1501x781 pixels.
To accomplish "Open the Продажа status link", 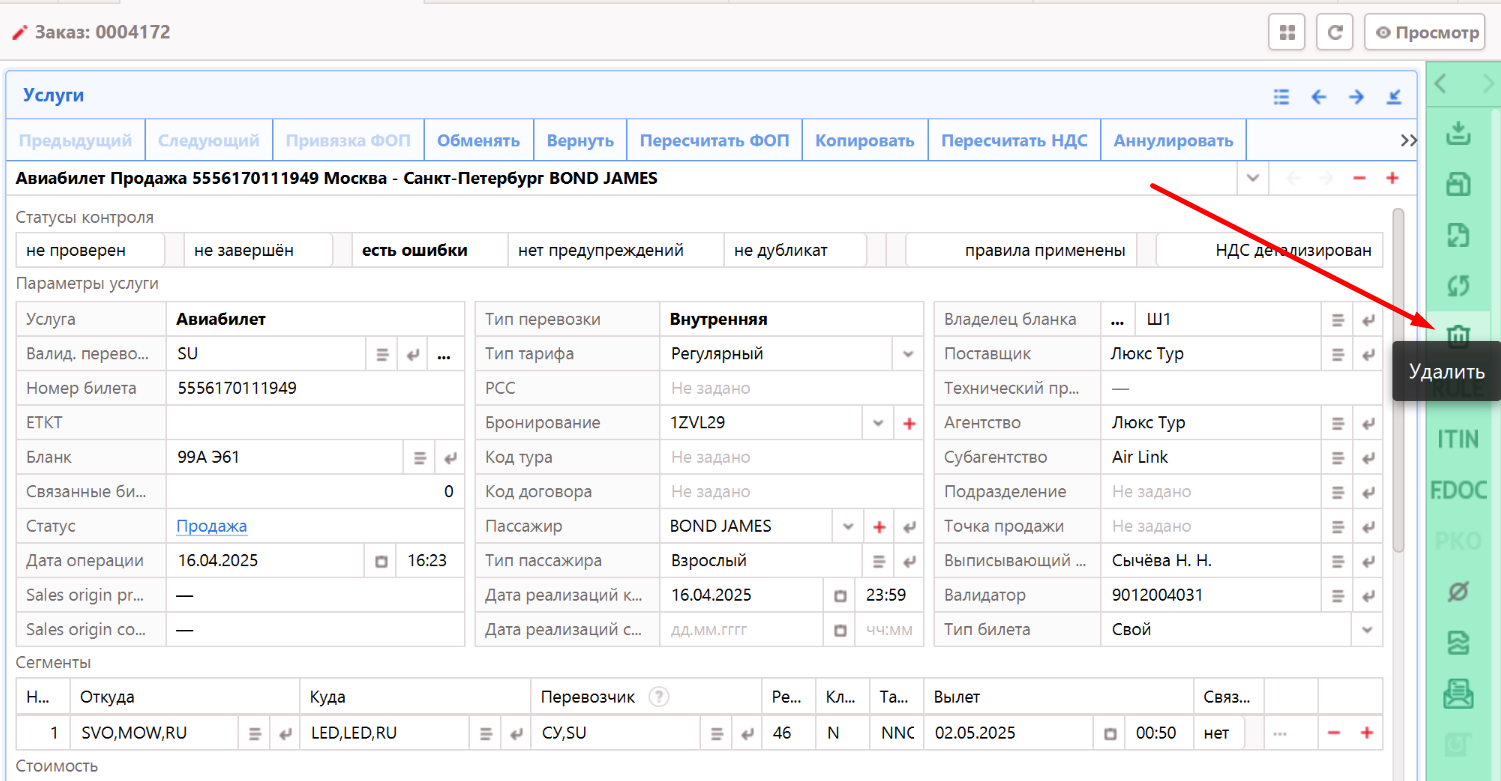I will point(212,526).
